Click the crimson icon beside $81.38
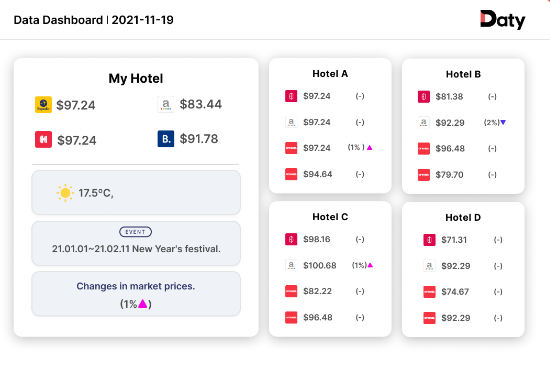Image resolution: width=550 pixels, height=366 pixels. [424, 97]
